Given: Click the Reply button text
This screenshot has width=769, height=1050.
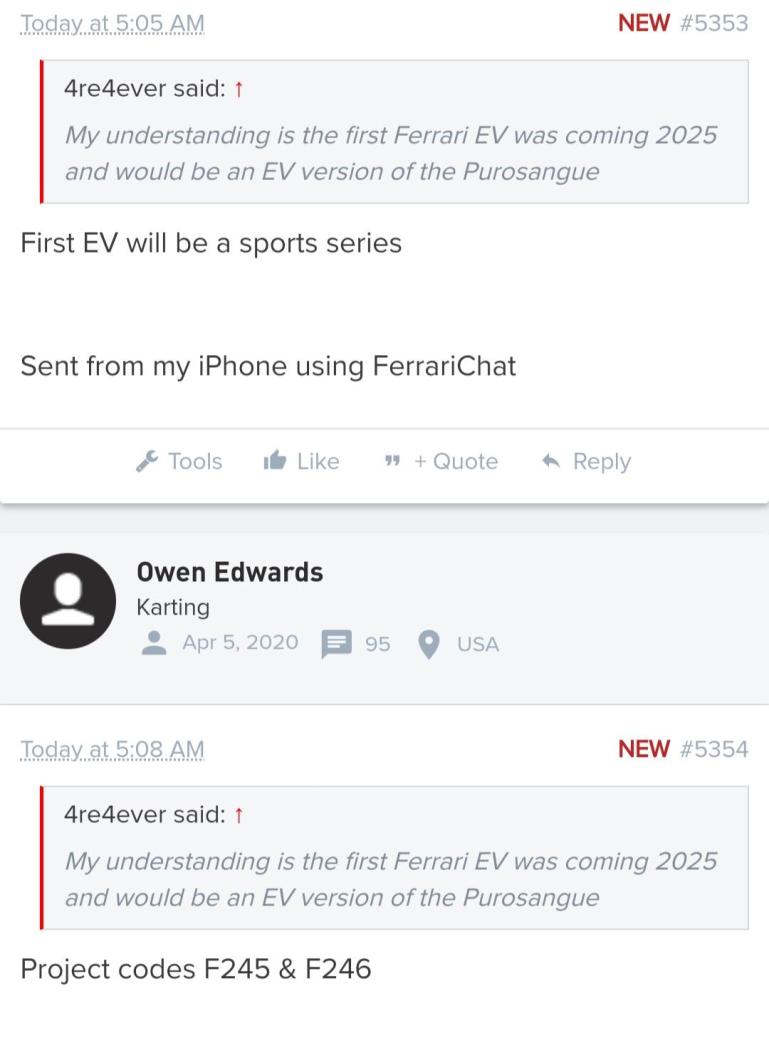Looking at the screenshot, I should click(601, 461).
